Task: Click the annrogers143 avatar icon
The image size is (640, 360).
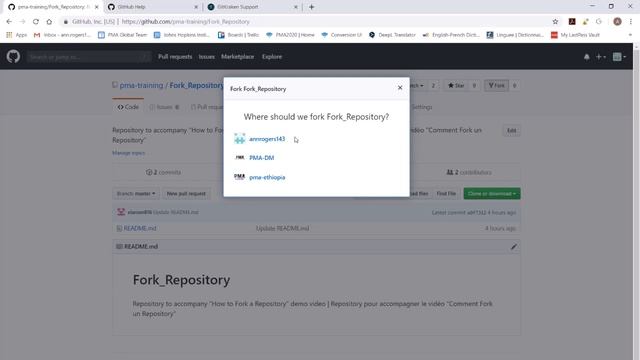Action: point(240,138)
